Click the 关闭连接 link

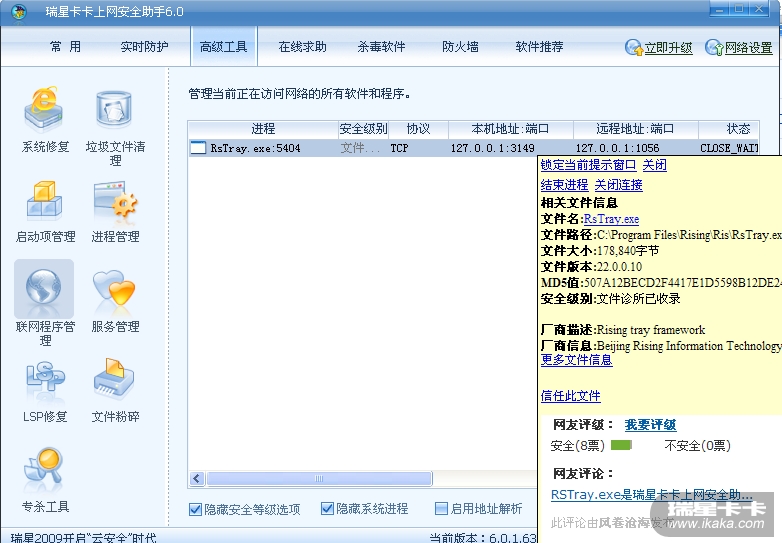pos(618,185)
